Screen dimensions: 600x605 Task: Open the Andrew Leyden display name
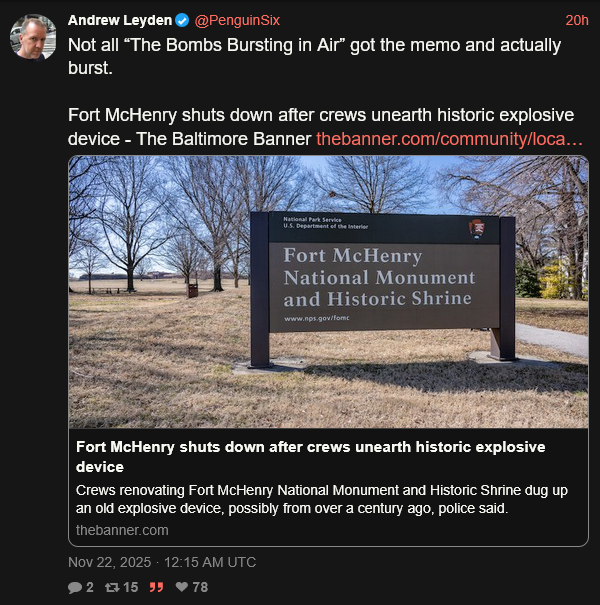[120, 20]
